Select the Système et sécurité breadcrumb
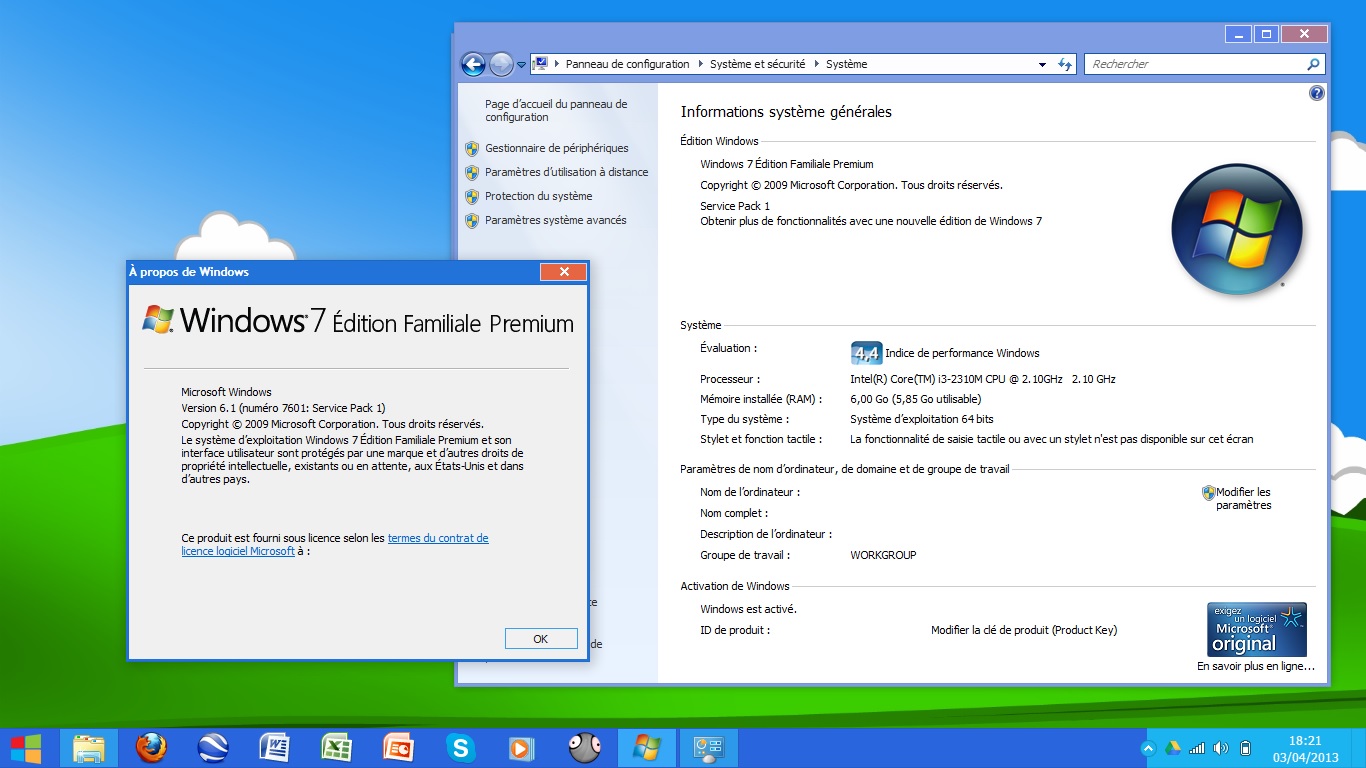1366x768 pixels. 757,64
